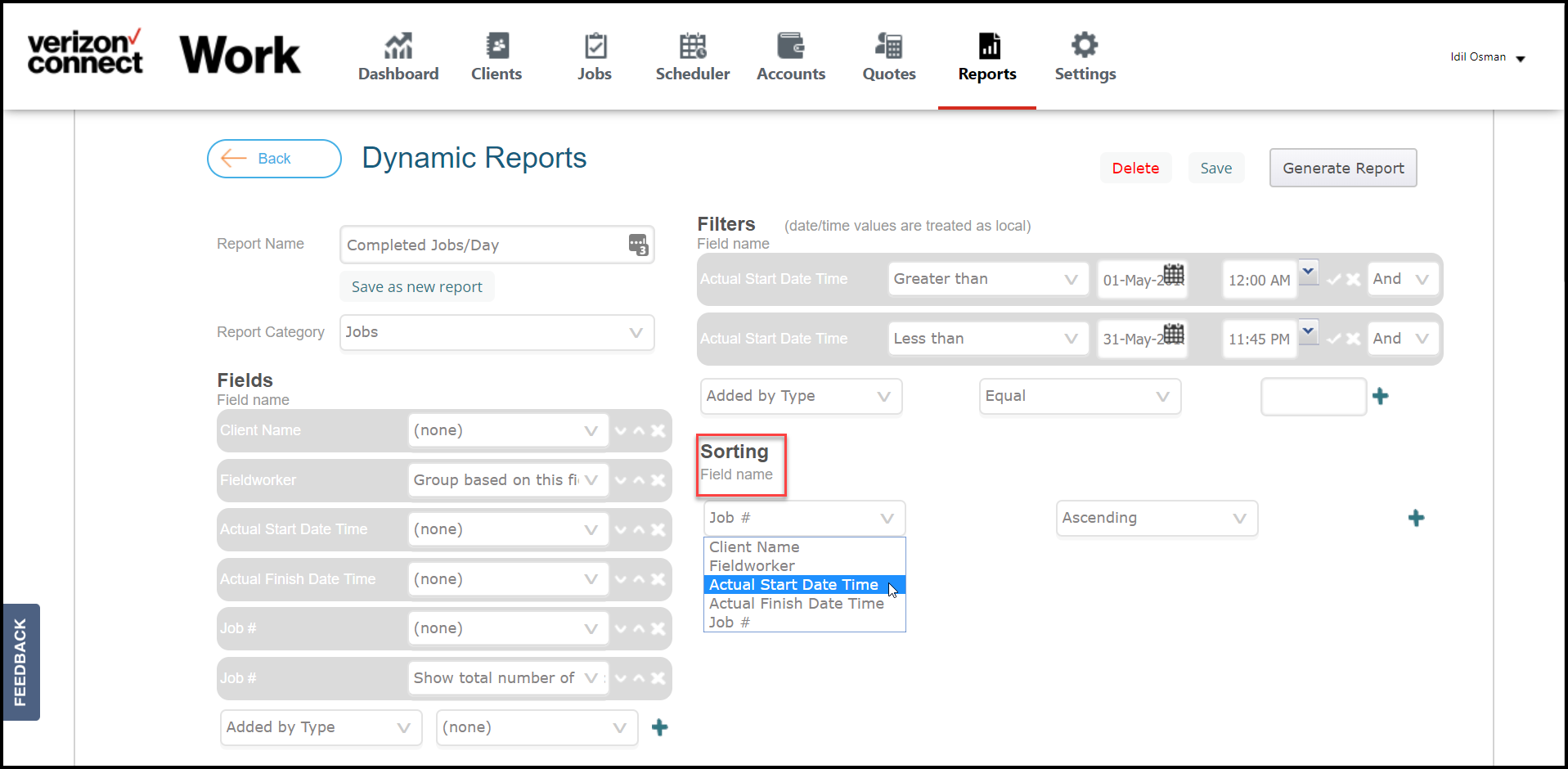This screenshot has width=1568, height=769.
Task: Open Client Name field option dropdown
Action: 508,430
